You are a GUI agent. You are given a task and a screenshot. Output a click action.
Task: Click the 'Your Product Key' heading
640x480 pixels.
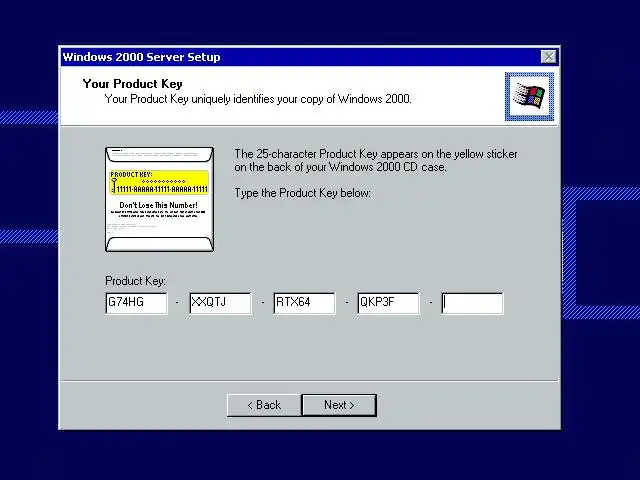coord(132,84)
